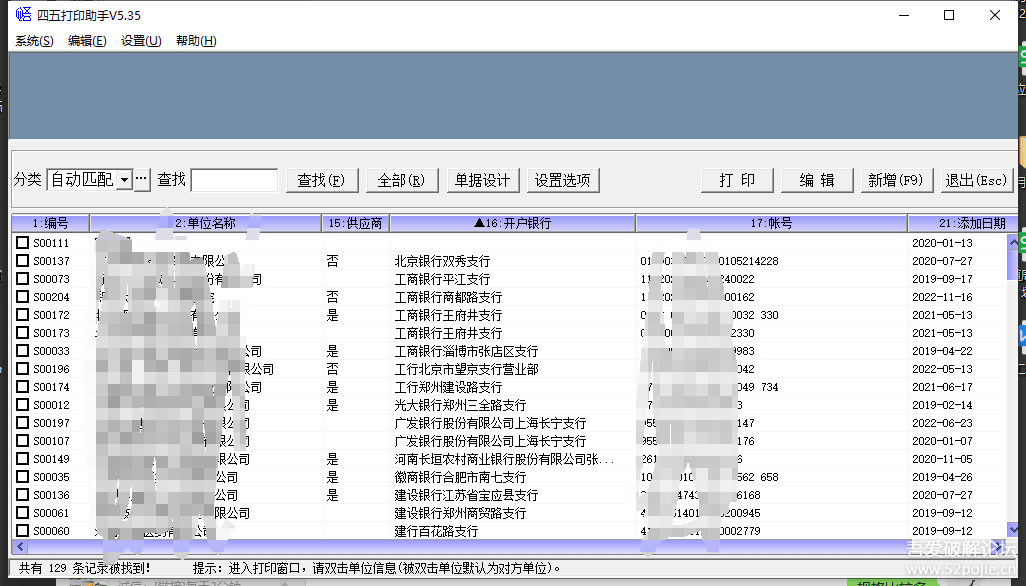Click the 退出(Esc) exit button
1026x586 pixels.
tap(976, 180)
